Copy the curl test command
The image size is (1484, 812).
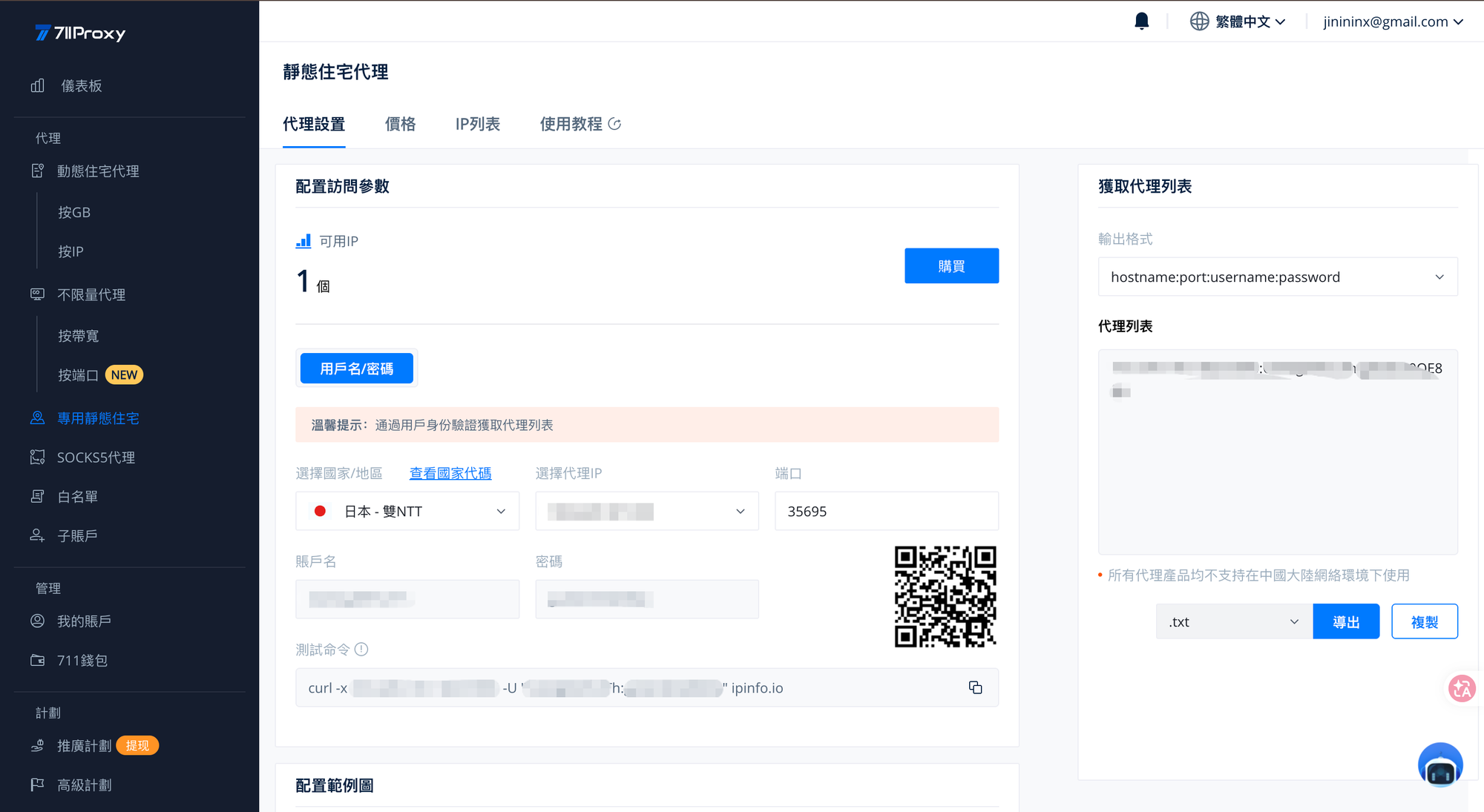976,688
